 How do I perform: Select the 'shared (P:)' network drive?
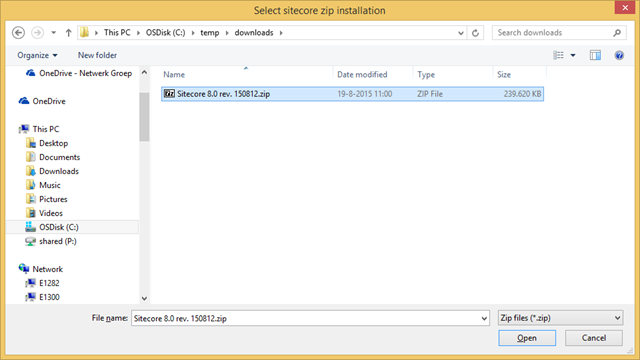[x=58, y=241]
